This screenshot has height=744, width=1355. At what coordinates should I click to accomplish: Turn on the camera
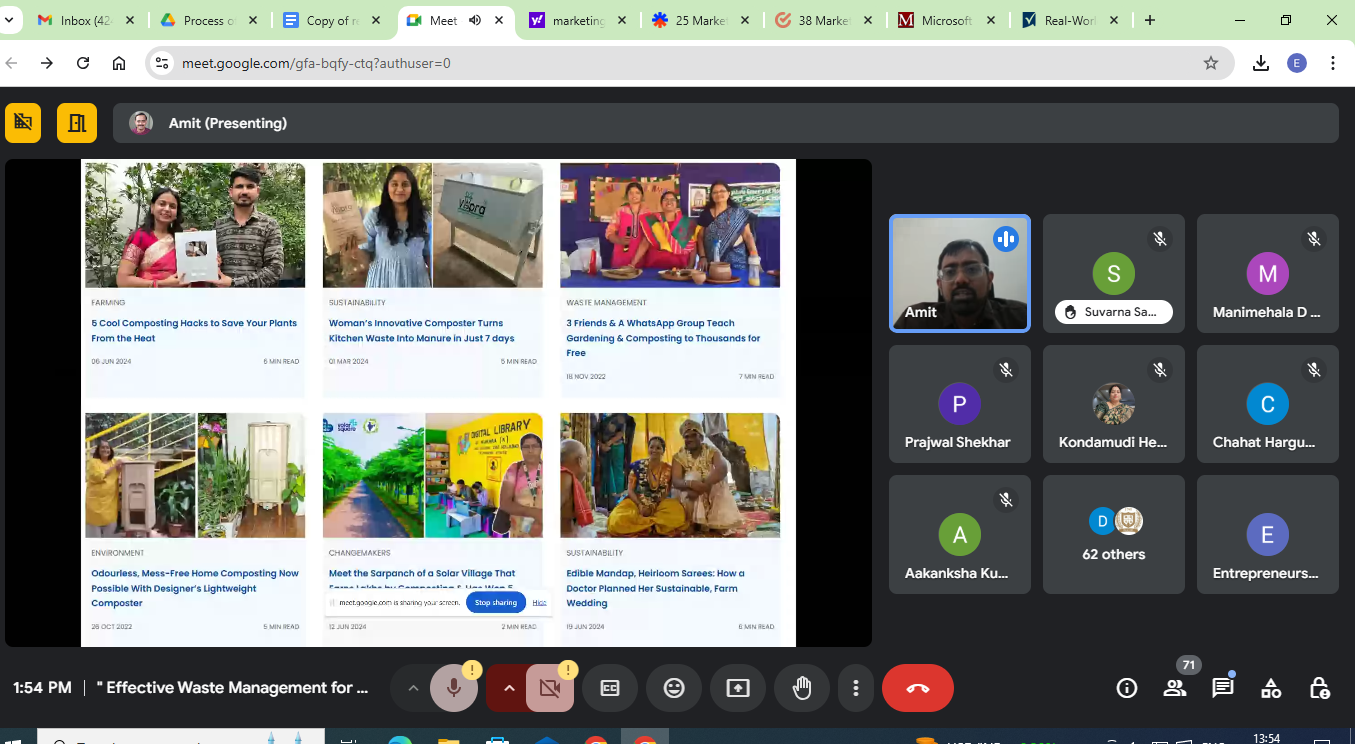tap(549, 688)
